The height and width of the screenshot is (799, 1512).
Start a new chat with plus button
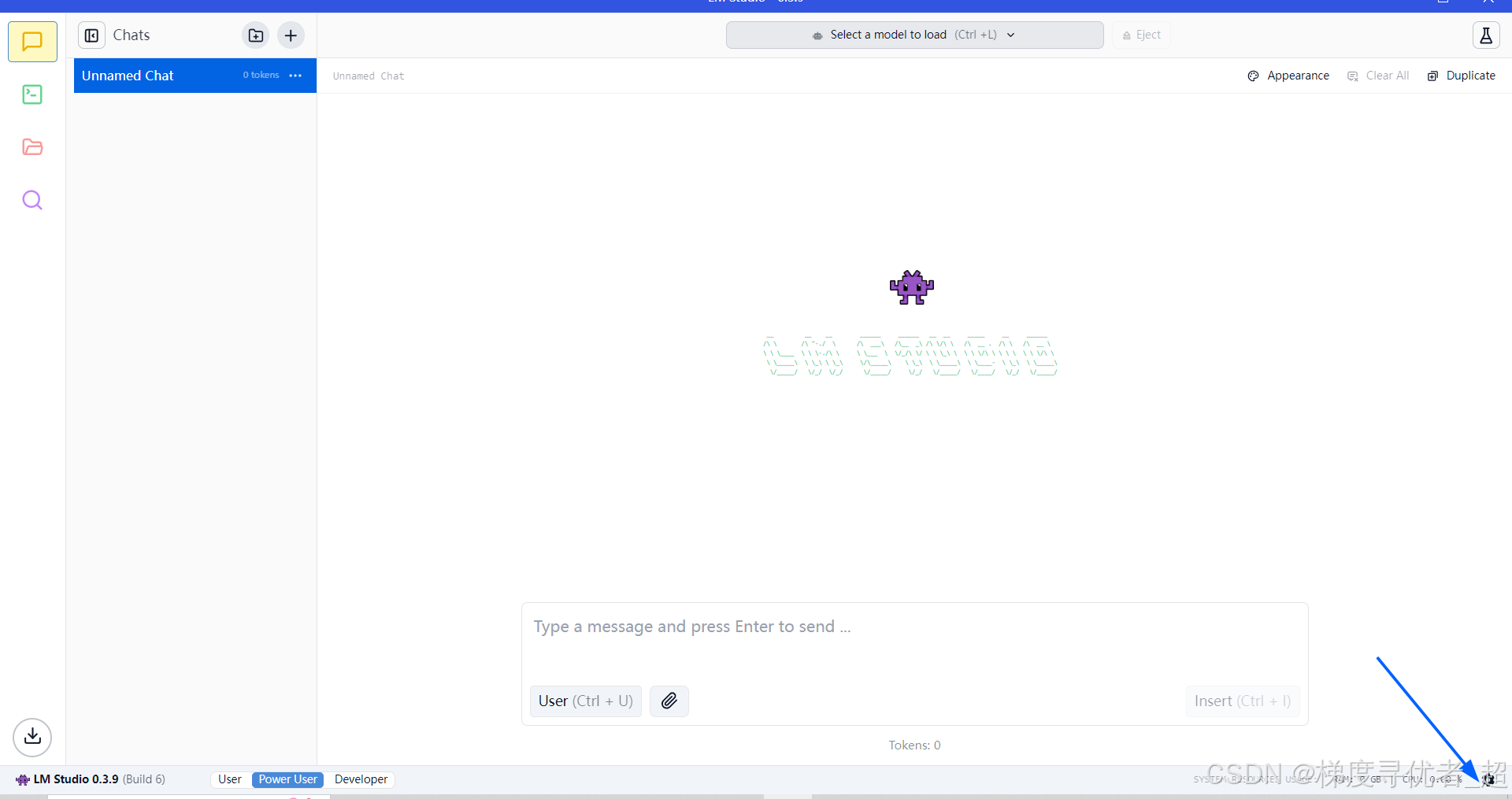click(x=291, y=35)
